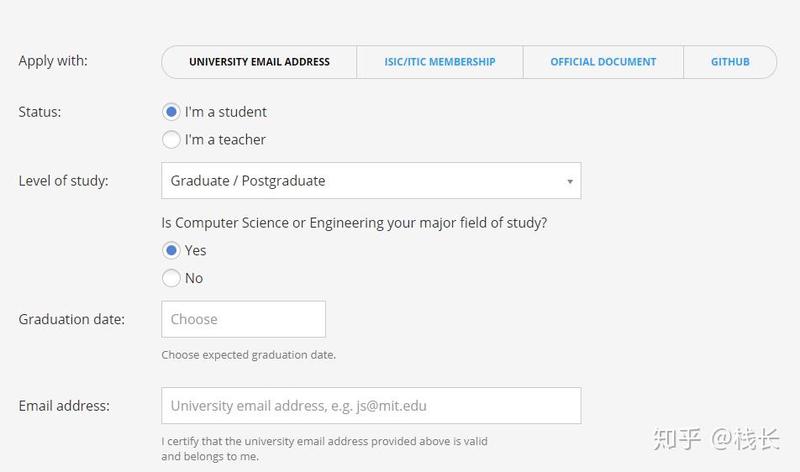The image size is (800, 472).
Task: Switch to the ISIC/ITIC Membership tab
Action: click(x=440, y=62)
